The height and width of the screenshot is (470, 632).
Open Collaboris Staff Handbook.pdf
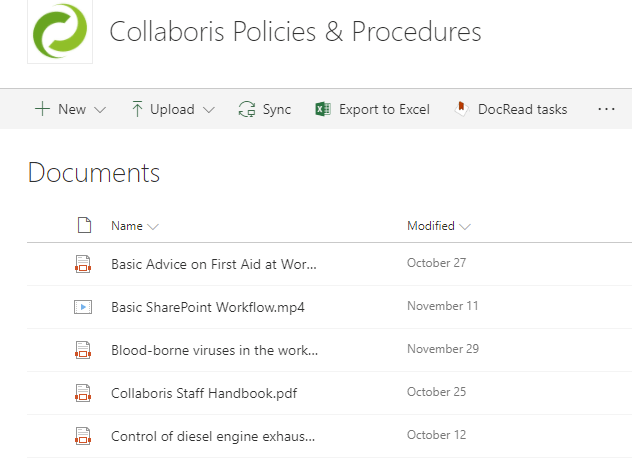(x=204, y=393)
